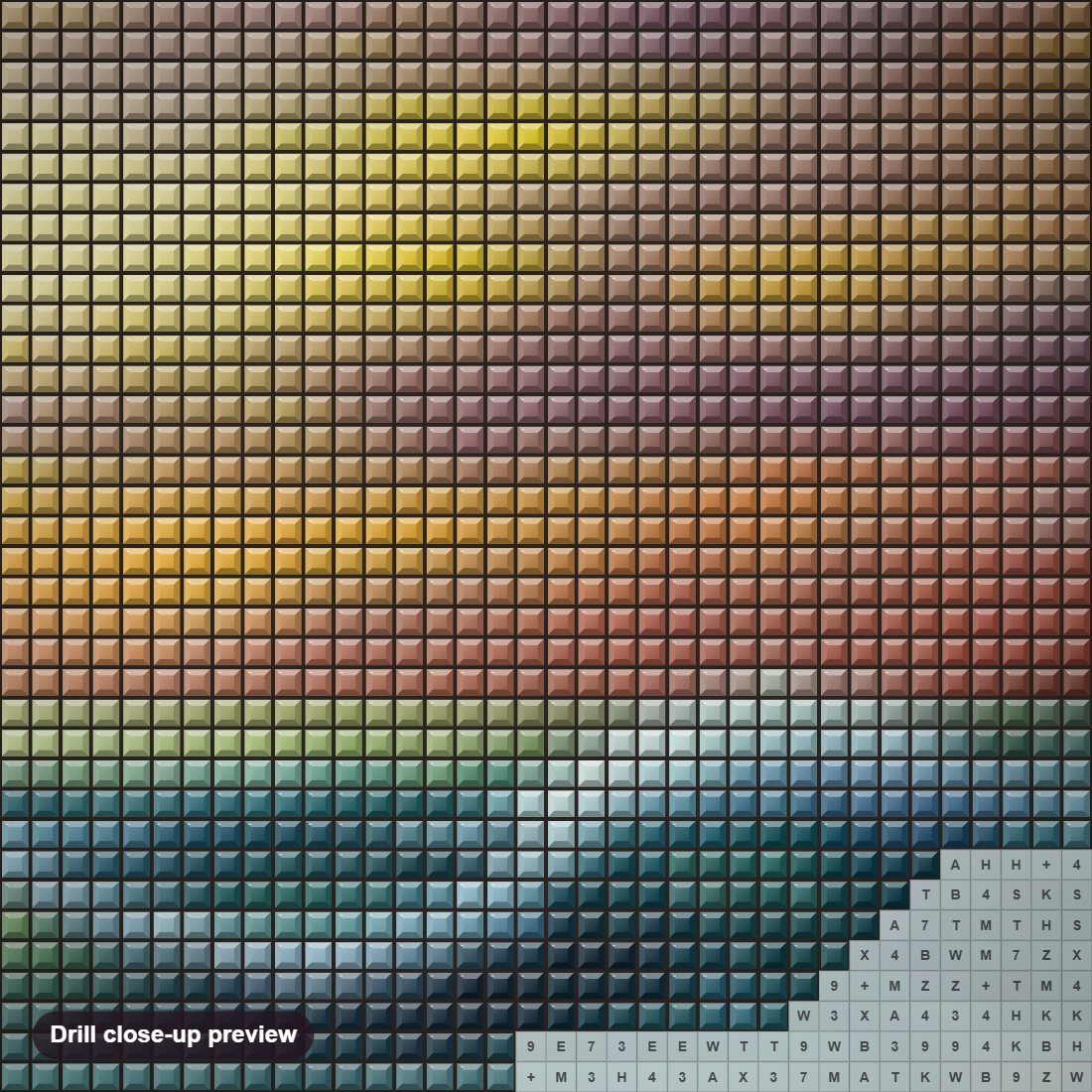Click the "W" cell in row "X 4 B W M 7 Z X"

coord(955,955)
